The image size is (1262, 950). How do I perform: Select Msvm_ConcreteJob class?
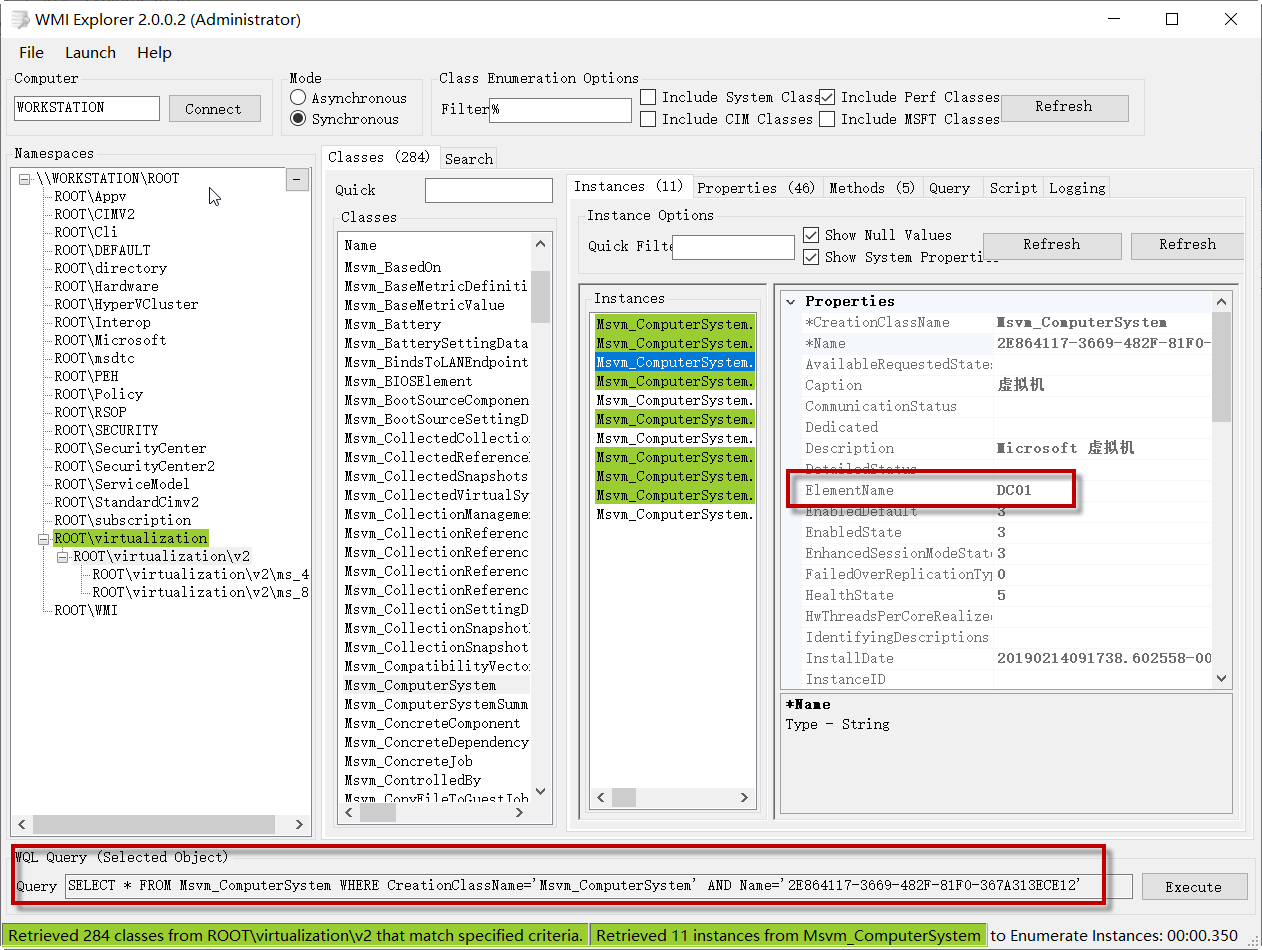coord(409,761)
